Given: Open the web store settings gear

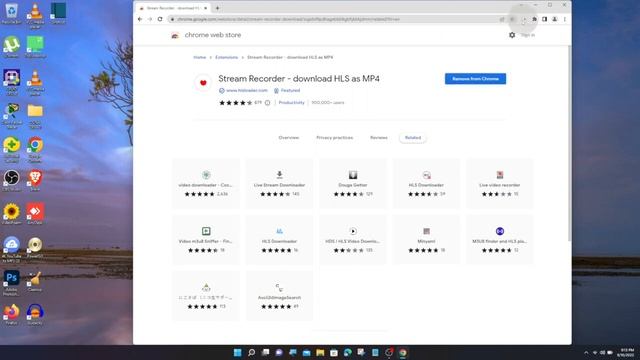Looking at the screenshot, I should click(x=512, y=35).
